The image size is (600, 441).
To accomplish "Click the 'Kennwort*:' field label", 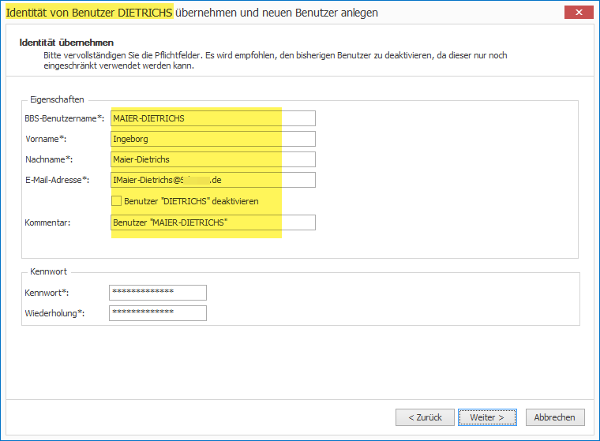I will 47,293.
